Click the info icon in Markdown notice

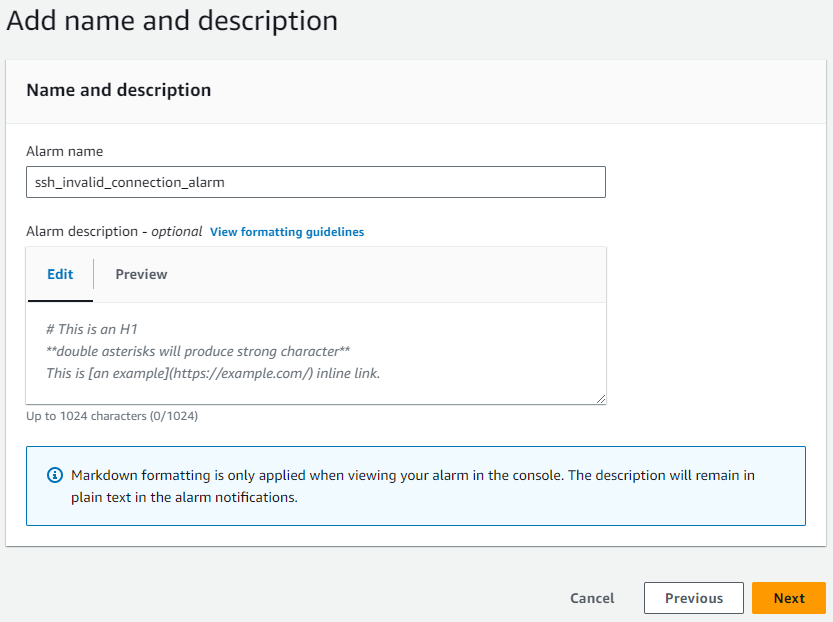coord(55,475)
